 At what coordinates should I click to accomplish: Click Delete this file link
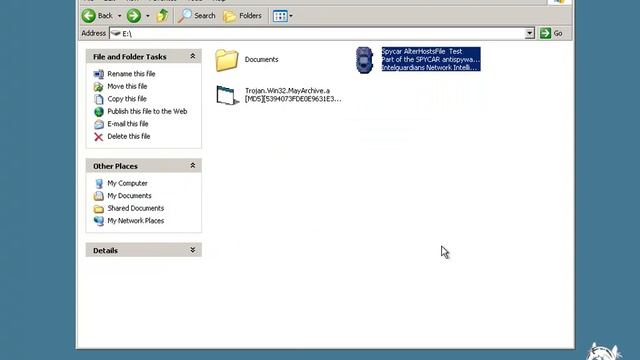(x=129, y=136)
